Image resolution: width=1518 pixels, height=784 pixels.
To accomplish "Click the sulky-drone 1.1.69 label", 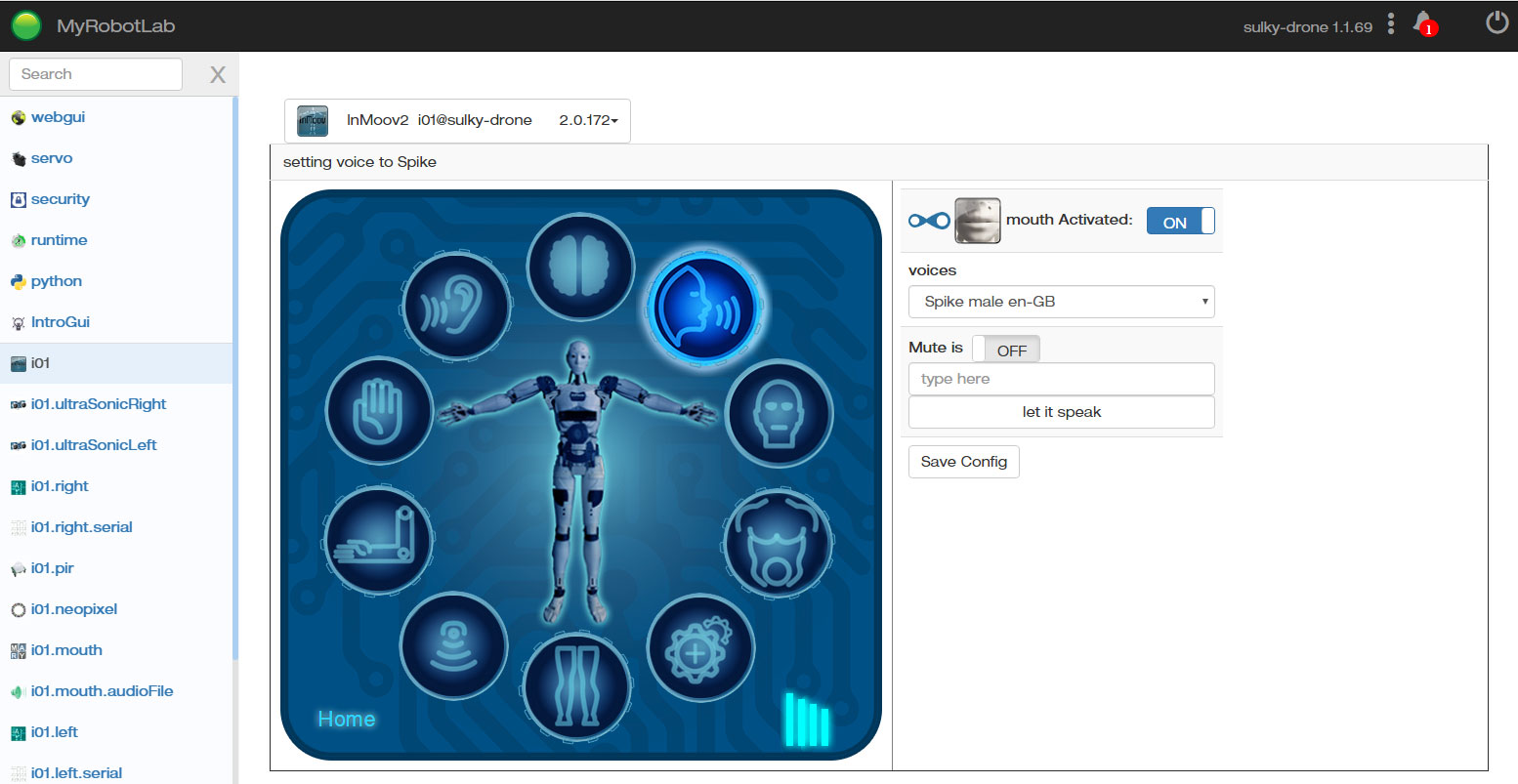I will [x=1308, y=27].
